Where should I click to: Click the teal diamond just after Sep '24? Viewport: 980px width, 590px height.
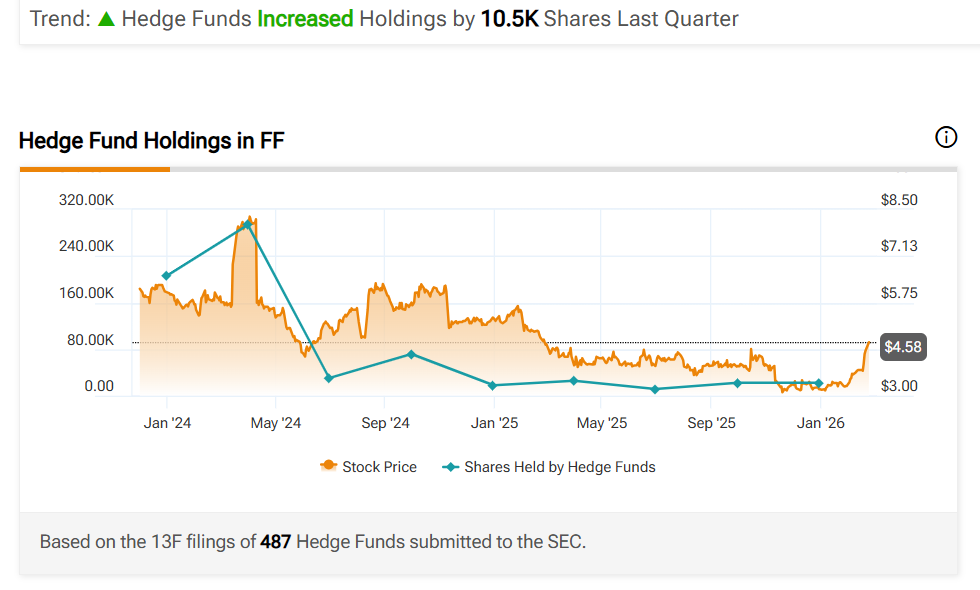(x=411, y=354)
